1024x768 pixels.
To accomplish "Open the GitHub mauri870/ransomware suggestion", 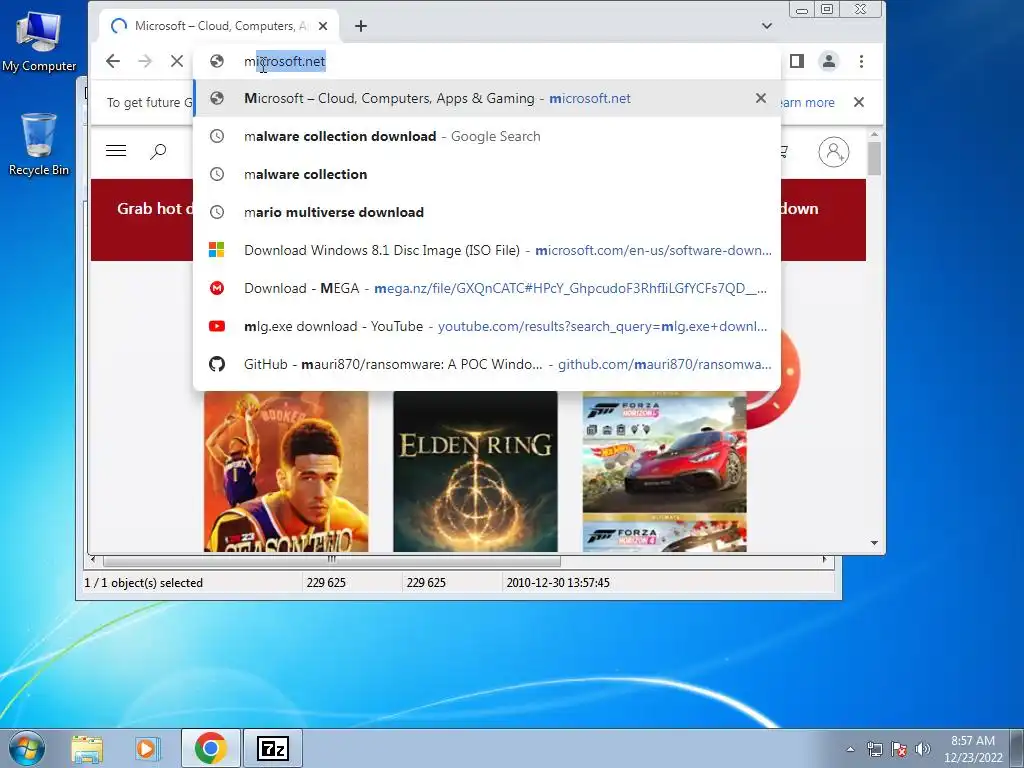I will (487, 364).
